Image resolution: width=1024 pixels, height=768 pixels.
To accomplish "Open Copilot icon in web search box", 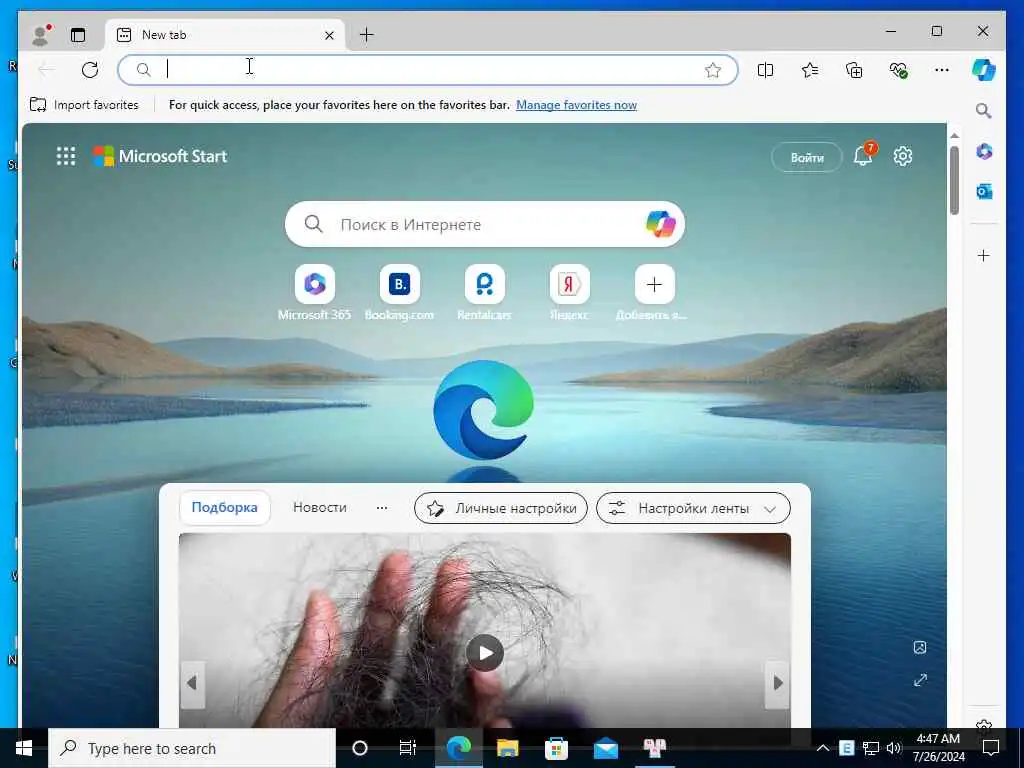I will tap(660, 224).
